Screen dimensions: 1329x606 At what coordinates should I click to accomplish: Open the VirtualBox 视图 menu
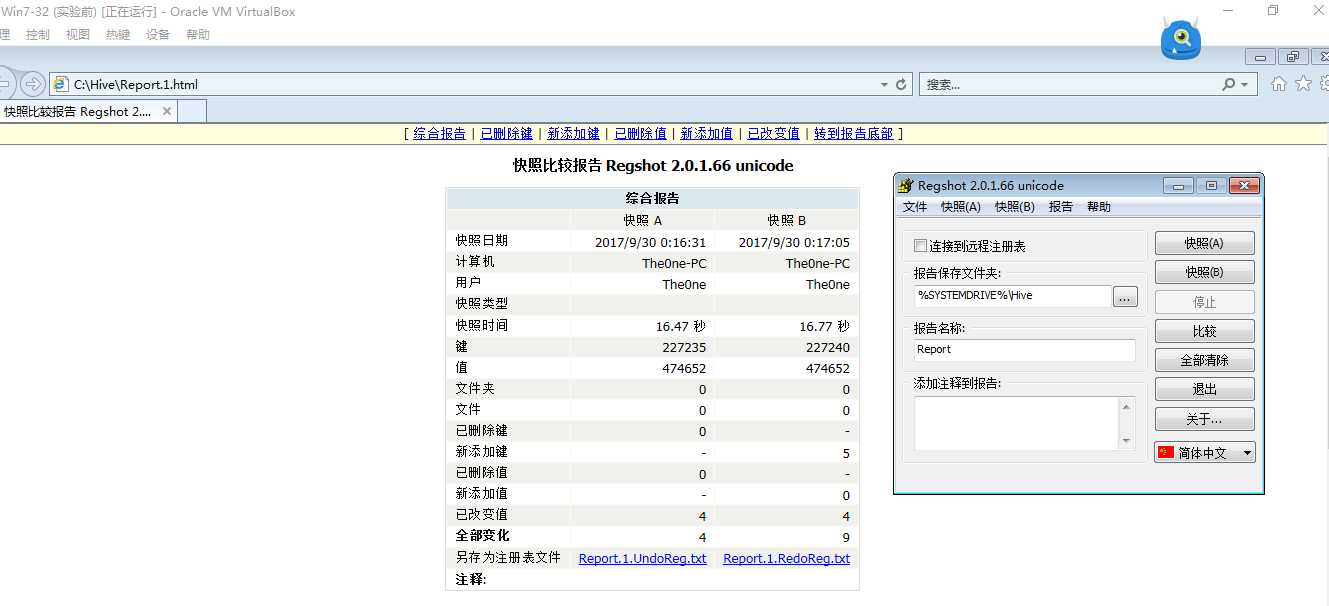coord(77,34)
